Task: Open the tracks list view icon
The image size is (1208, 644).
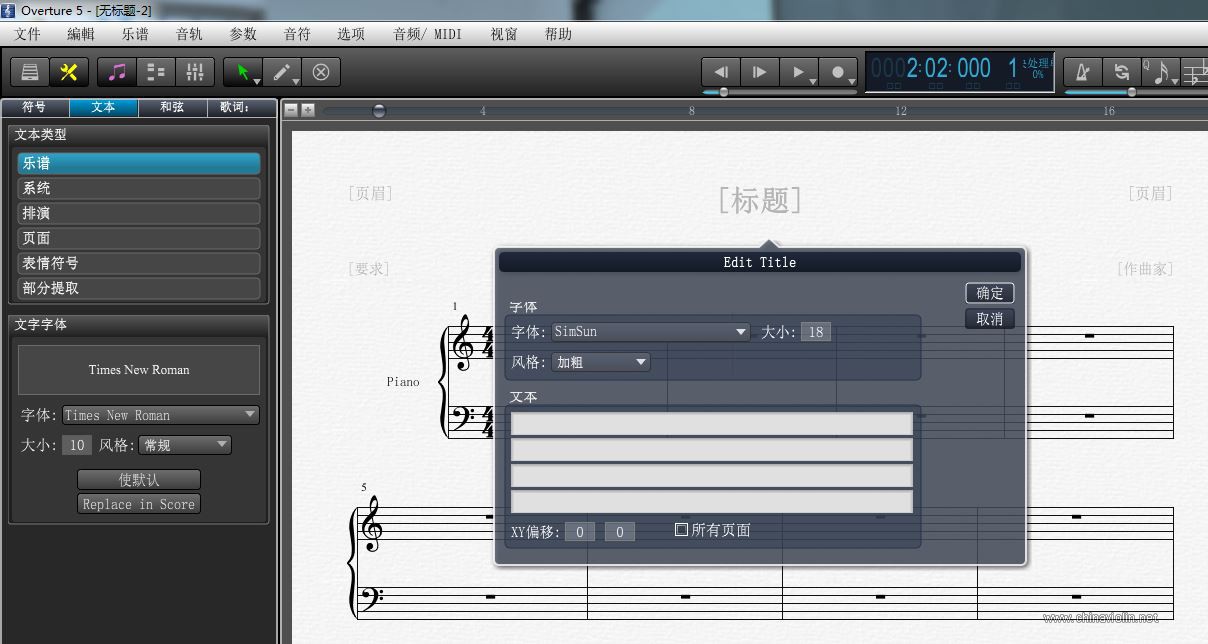Action: tap(156, 72)
